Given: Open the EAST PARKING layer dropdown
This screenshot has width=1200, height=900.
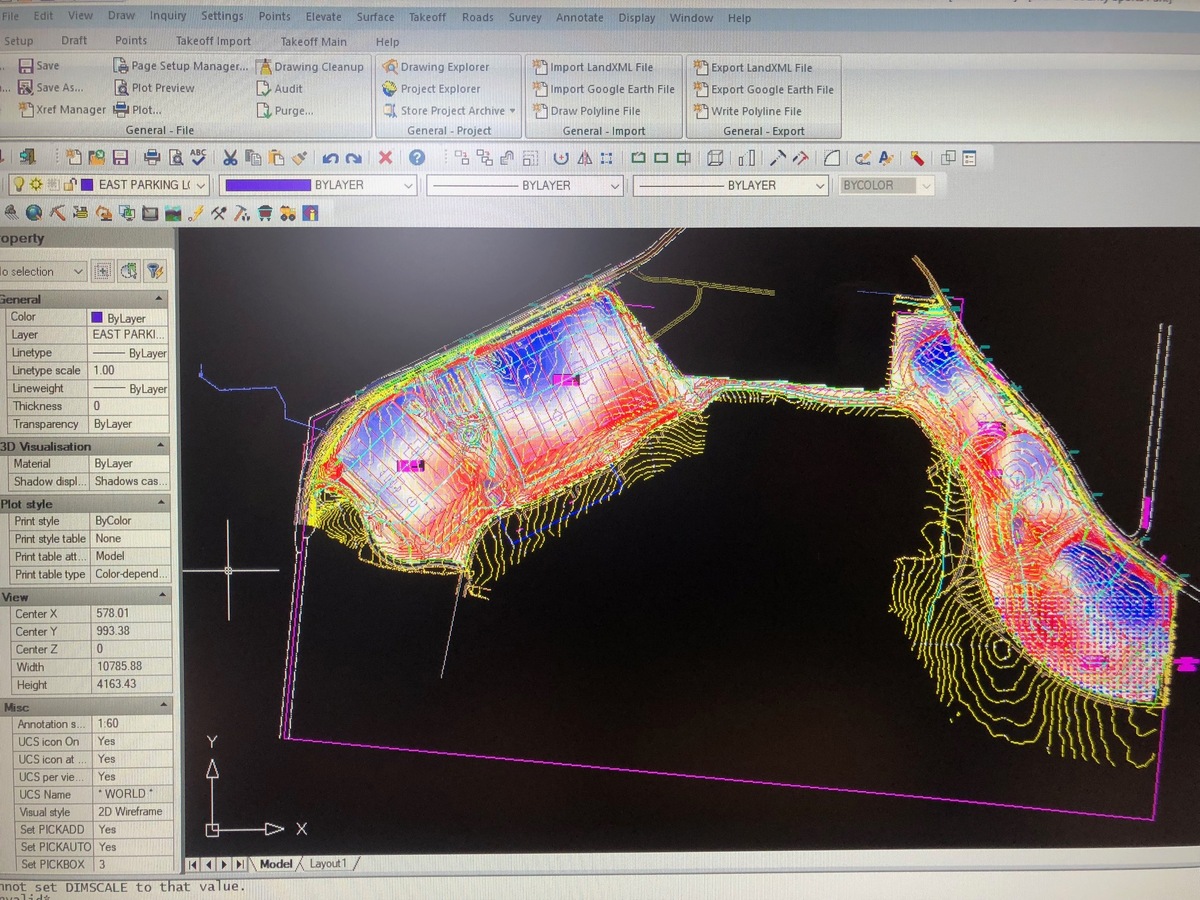Looking at the screenshot, I should pyautogui.click(x=200, y=184).
